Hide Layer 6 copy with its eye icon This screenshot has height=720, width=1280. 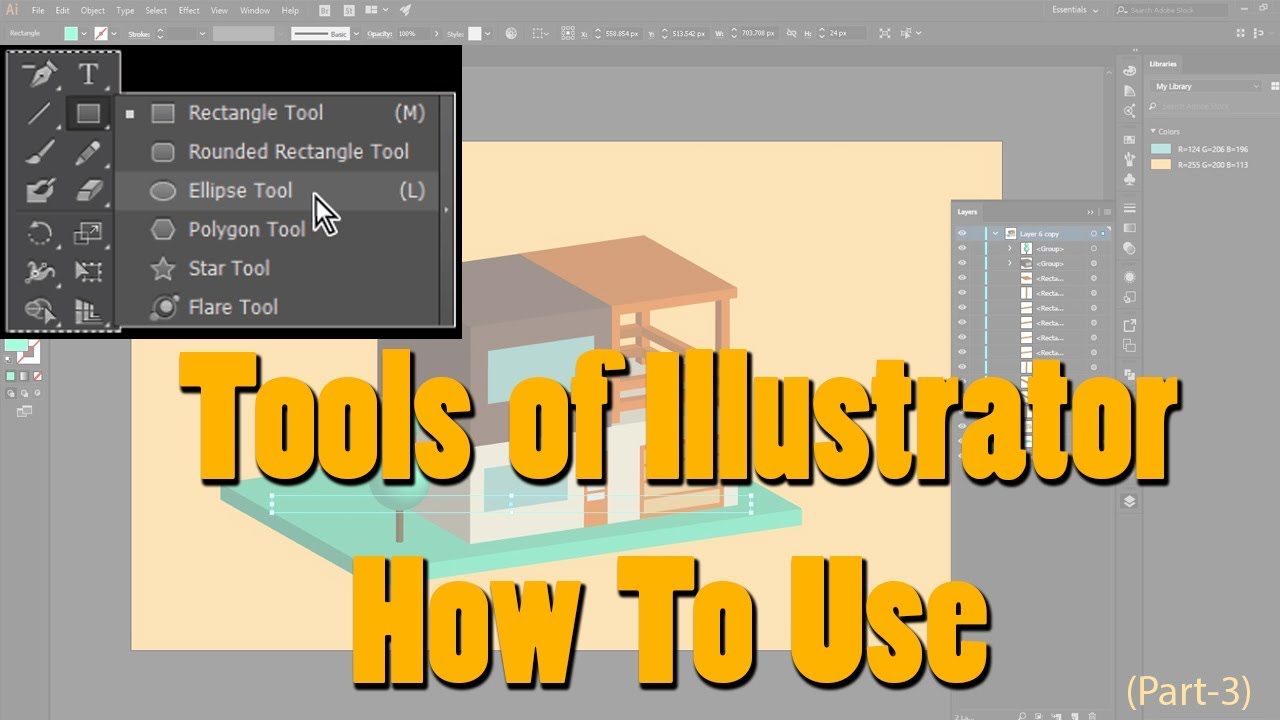pos(962,233)
